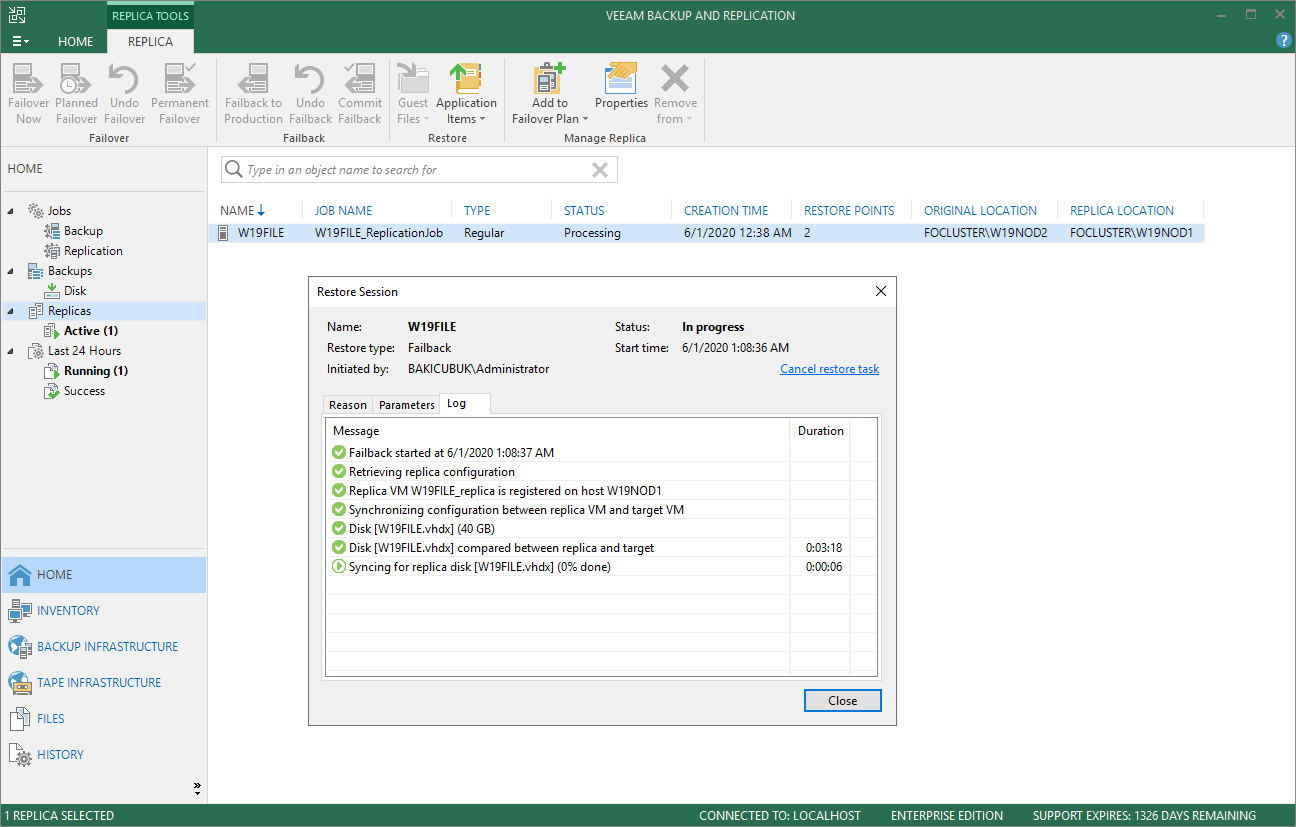This screenshot has width=1296, height=827.
Task: Select the Jobs tree node
Action: point(59,211)
